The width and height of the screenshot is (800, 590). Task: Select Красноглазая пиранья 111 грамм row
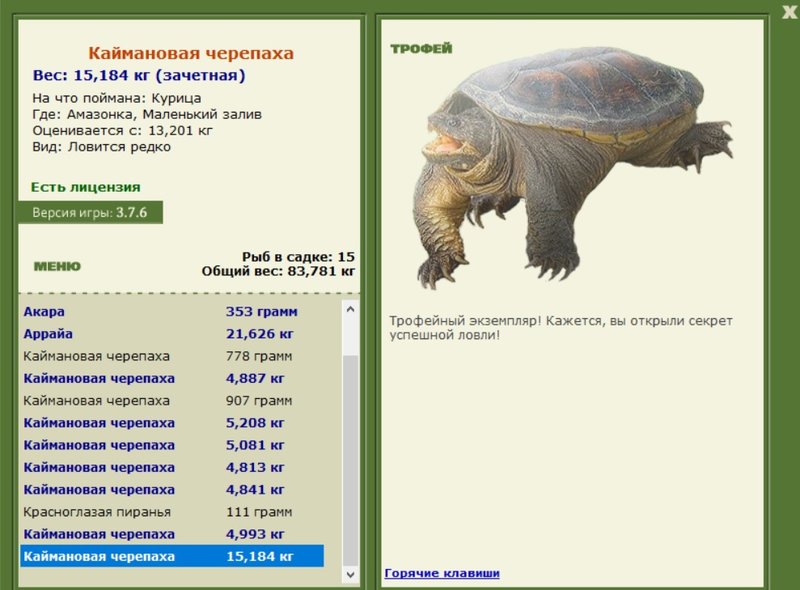(x=172, y=512)
